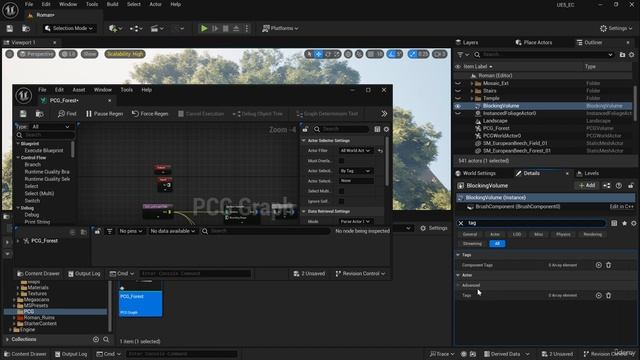Expand the PCG toolbar overflow chevrons
The width and height of the screenshot is (640, 360).
[384, 114]
